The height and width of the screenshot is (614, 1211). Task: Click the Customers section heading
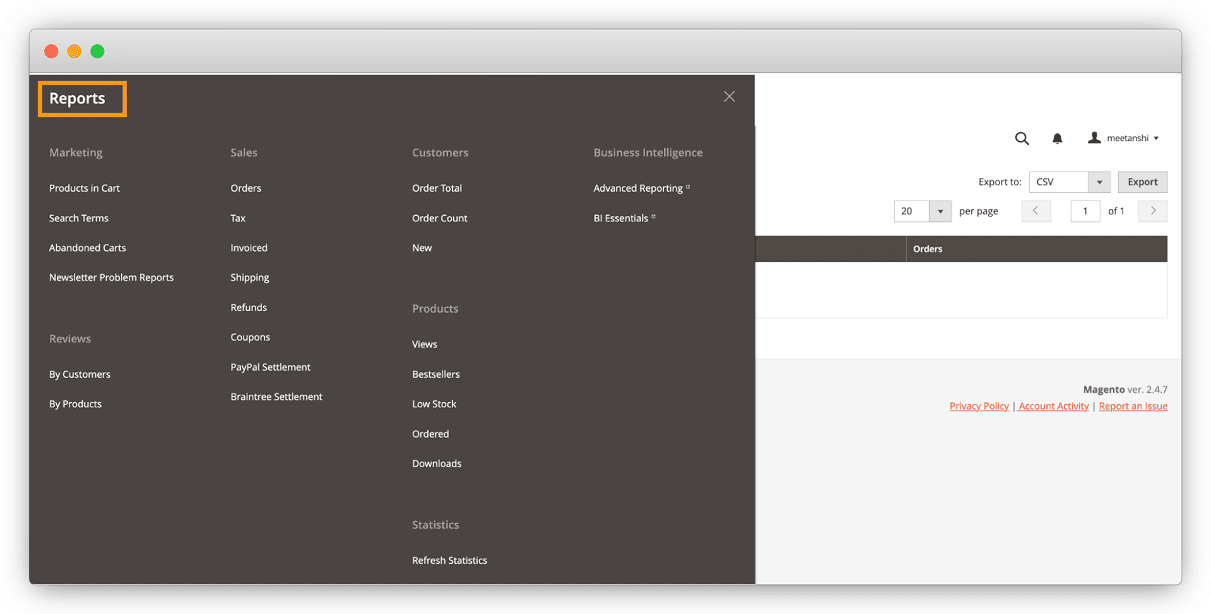440,153
